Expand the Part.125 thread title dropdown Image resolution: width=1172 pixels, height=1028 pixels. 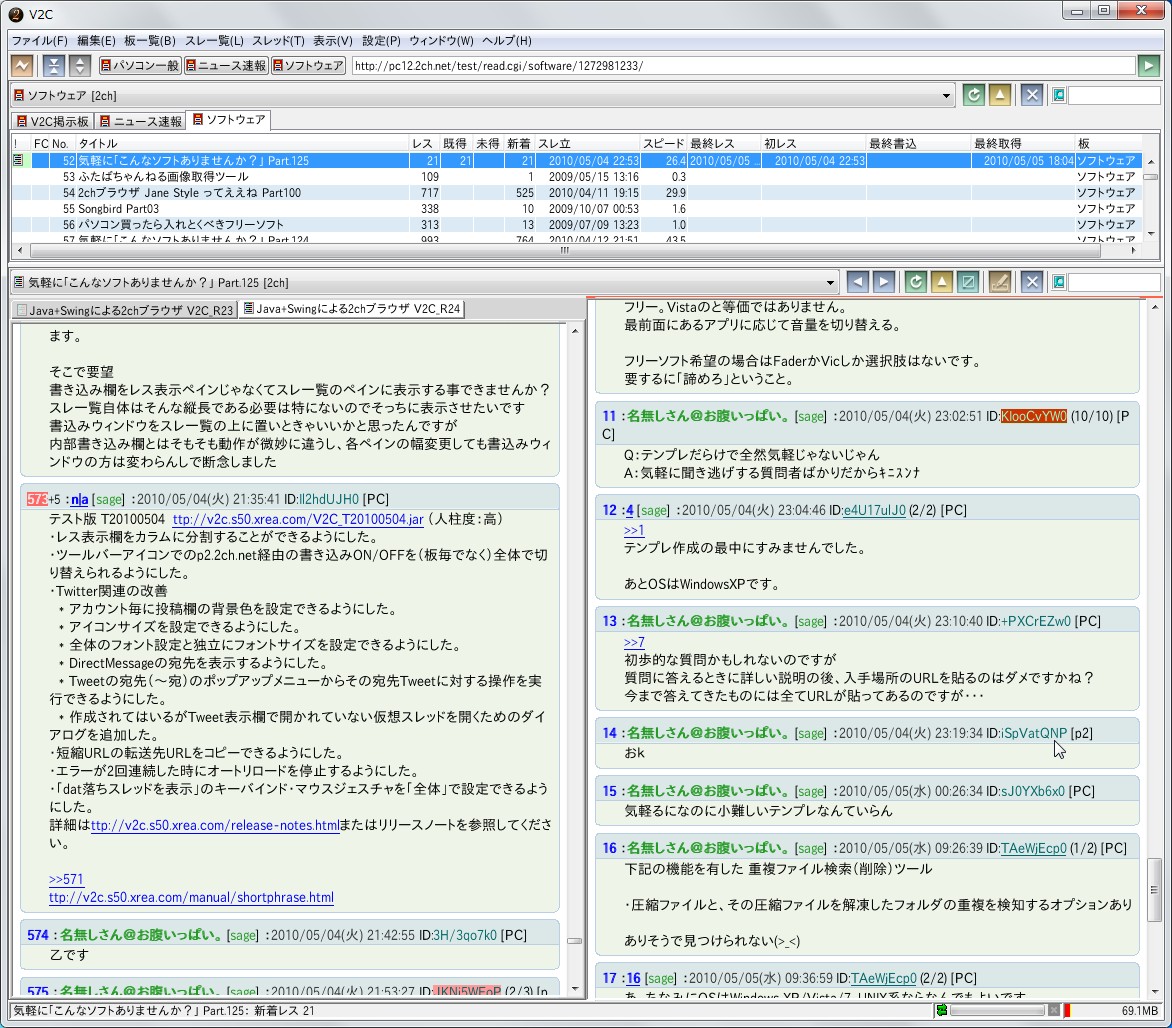point(830,283)
